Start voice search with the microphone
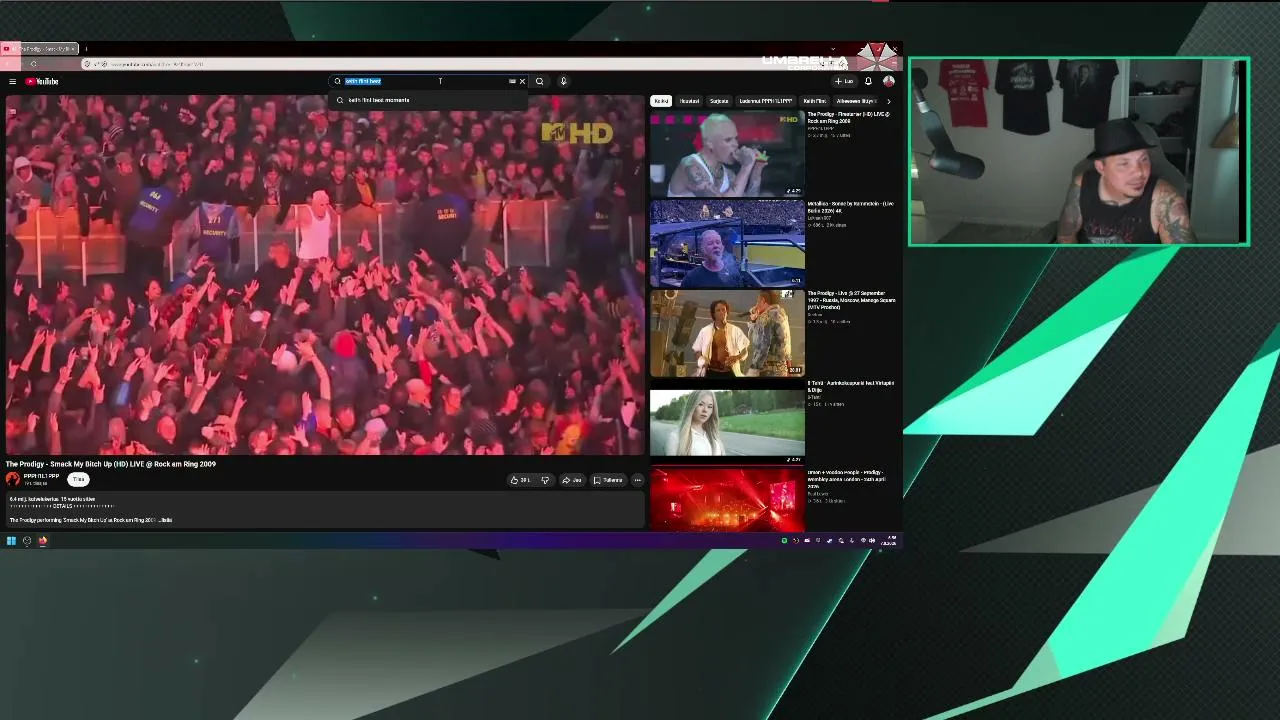 point(563,81)
